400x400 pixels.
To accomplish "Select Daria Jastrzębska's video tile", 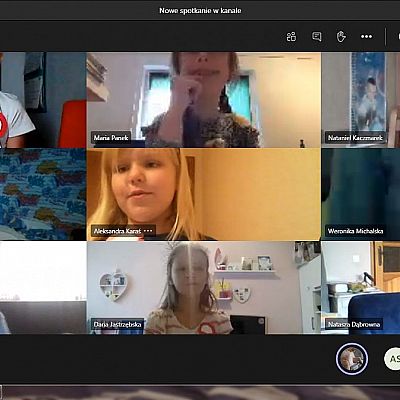I will point(204,288).
